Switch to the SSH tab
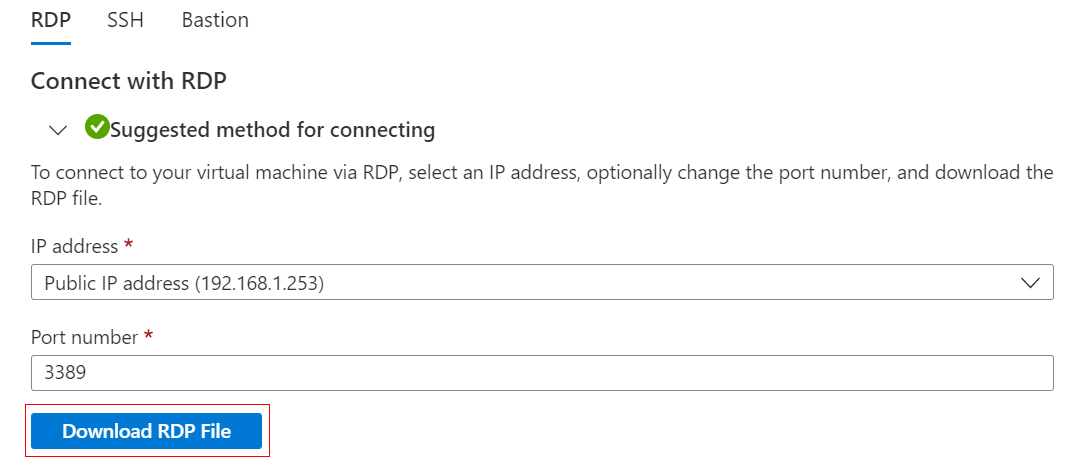Screen dimensions: 1090x472 tap(125, 20)
